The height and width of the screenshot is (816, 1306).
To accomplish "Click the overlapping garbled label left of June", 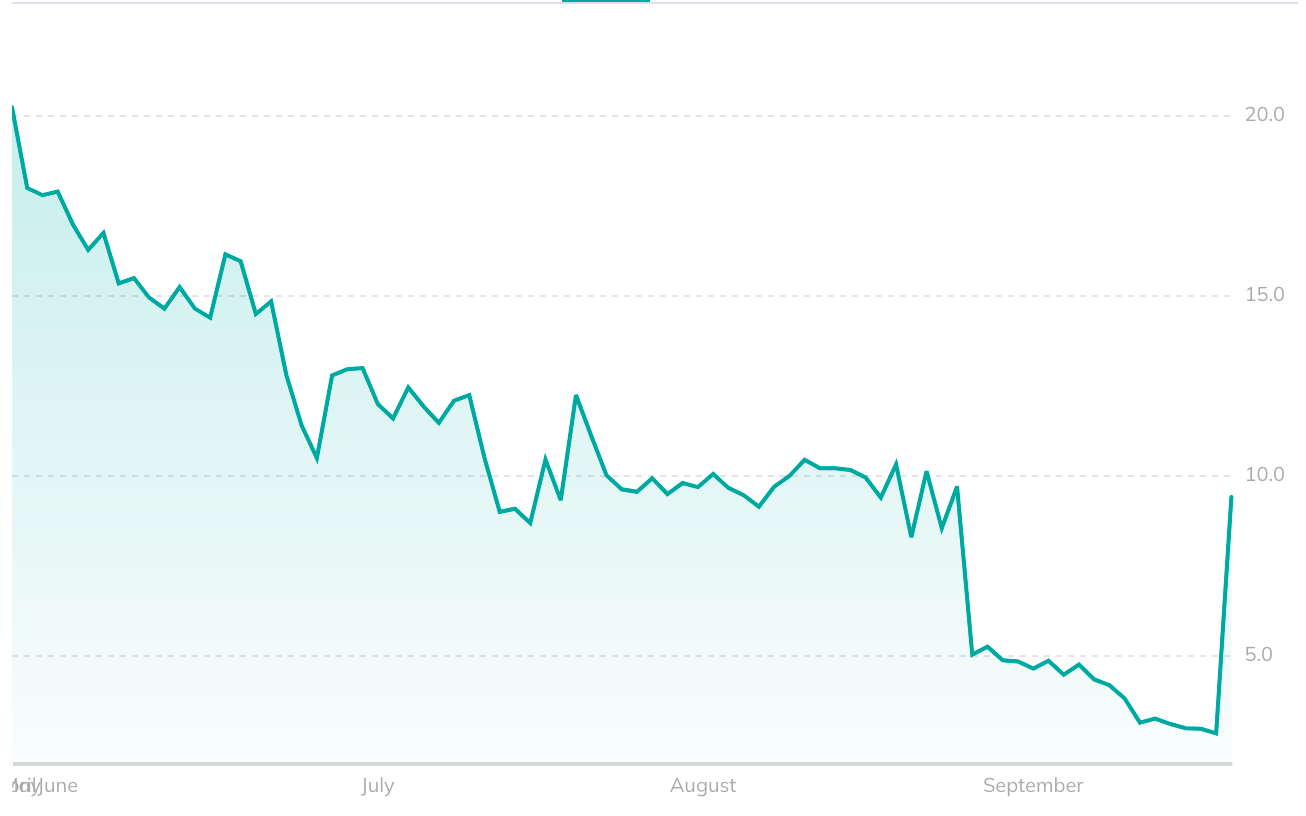I will [25, 786].
